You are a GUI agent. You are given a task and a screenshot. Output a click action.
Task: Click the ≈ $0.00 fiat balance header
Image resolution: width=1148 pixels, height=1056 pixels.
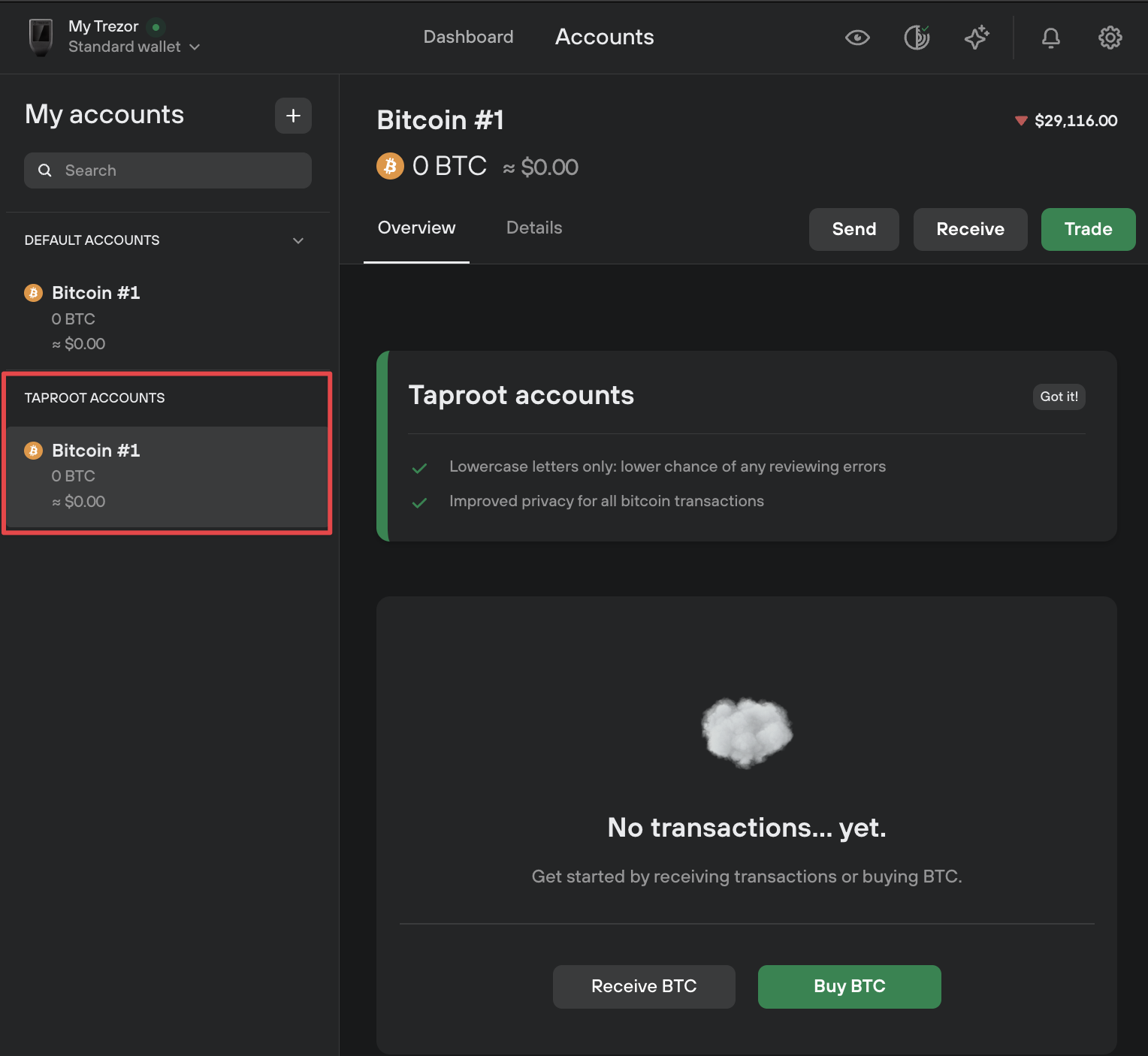540,167
